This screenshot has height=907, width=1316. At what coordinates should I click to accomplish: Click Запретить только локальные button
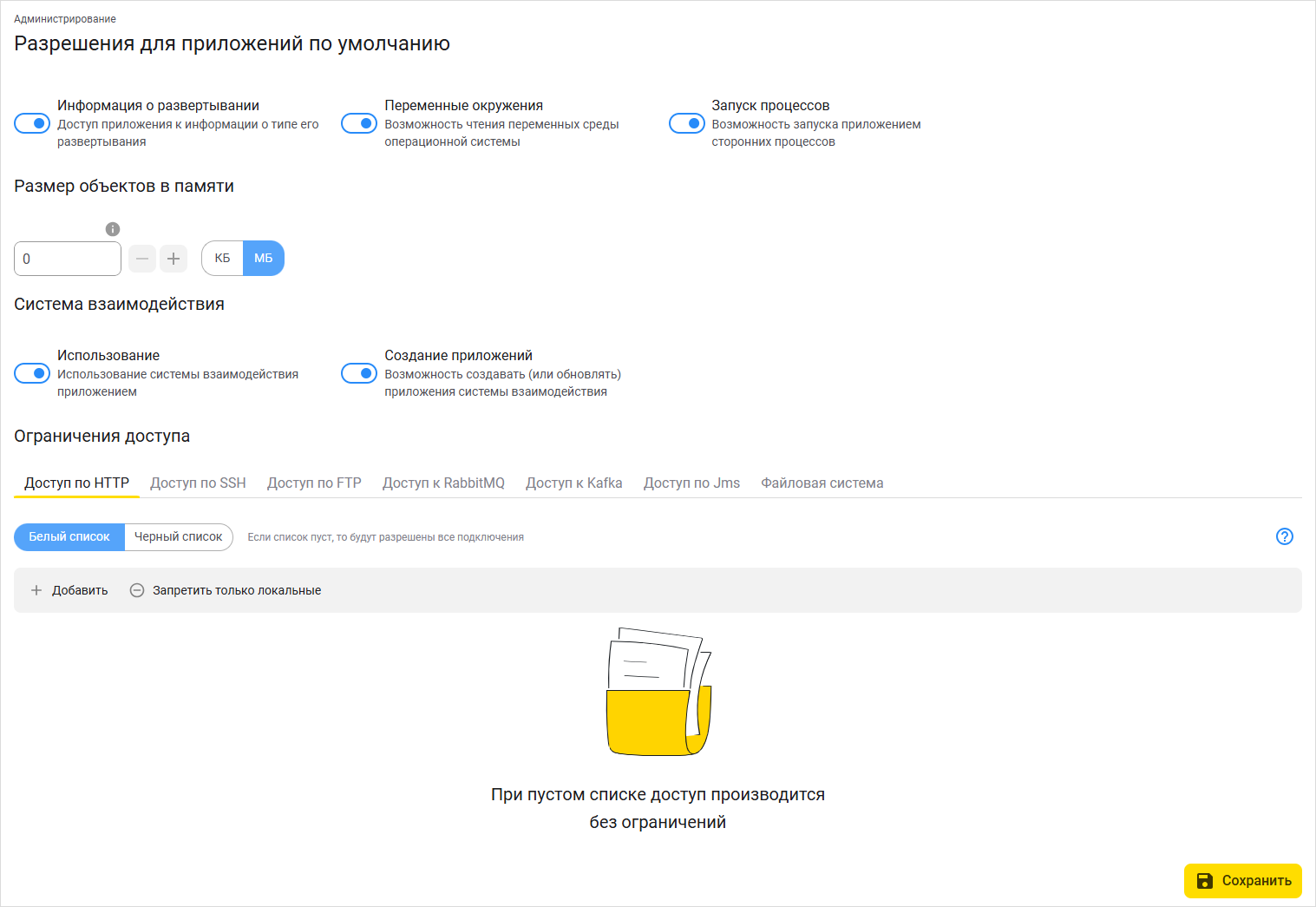(226, 590)
